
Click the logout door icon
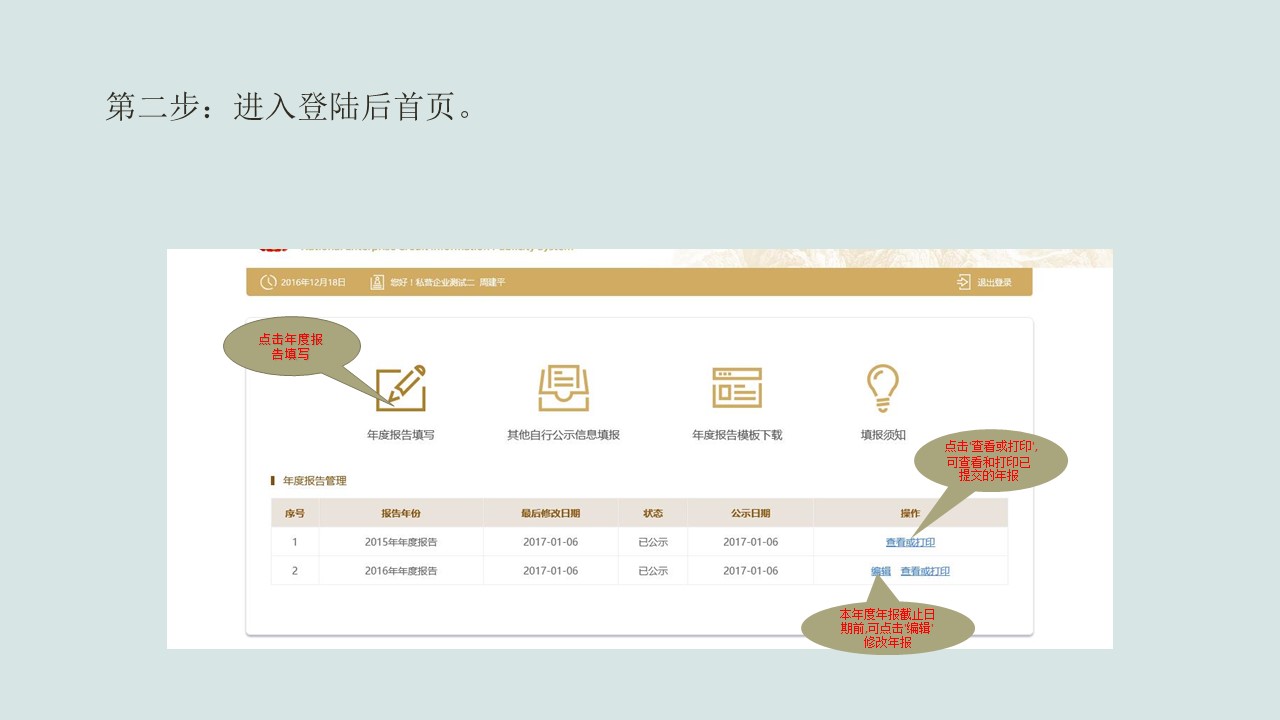[x=963, y=282]
